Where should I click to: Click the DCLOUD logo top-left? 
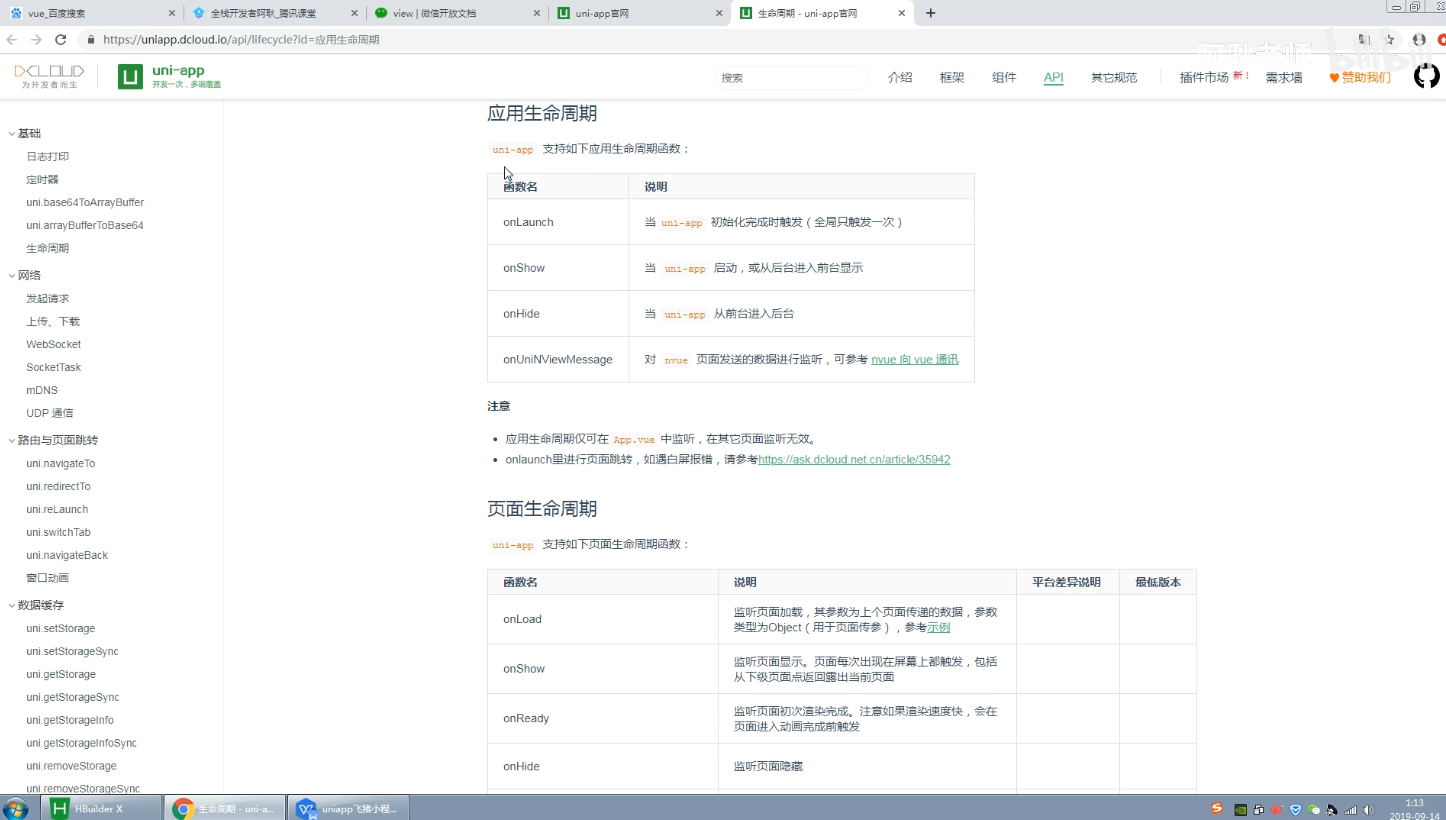(48, 76)
